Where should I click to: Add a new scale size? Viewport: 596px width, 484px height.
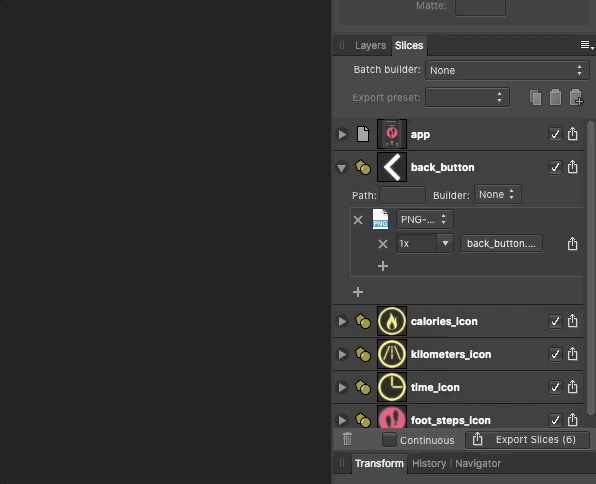click(383, 266)
